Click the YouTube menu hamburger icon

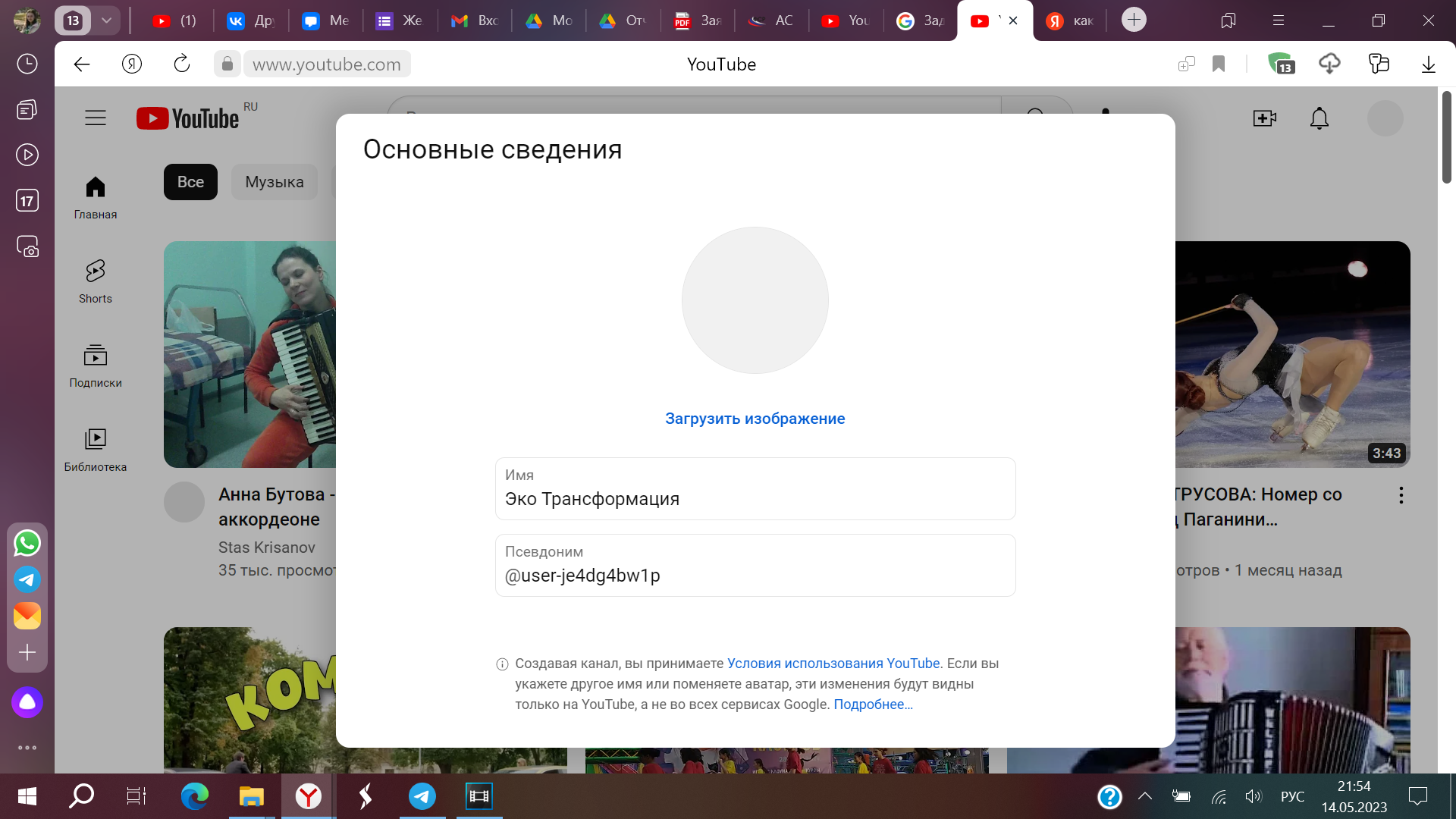pyautogui.click(x=95, y=118)
